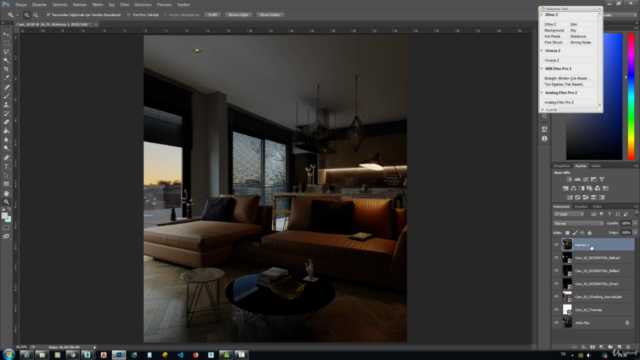Screen dimensions: 640x360
Task: Open the Düzenle menu
Action: click(x=39, y=4)
